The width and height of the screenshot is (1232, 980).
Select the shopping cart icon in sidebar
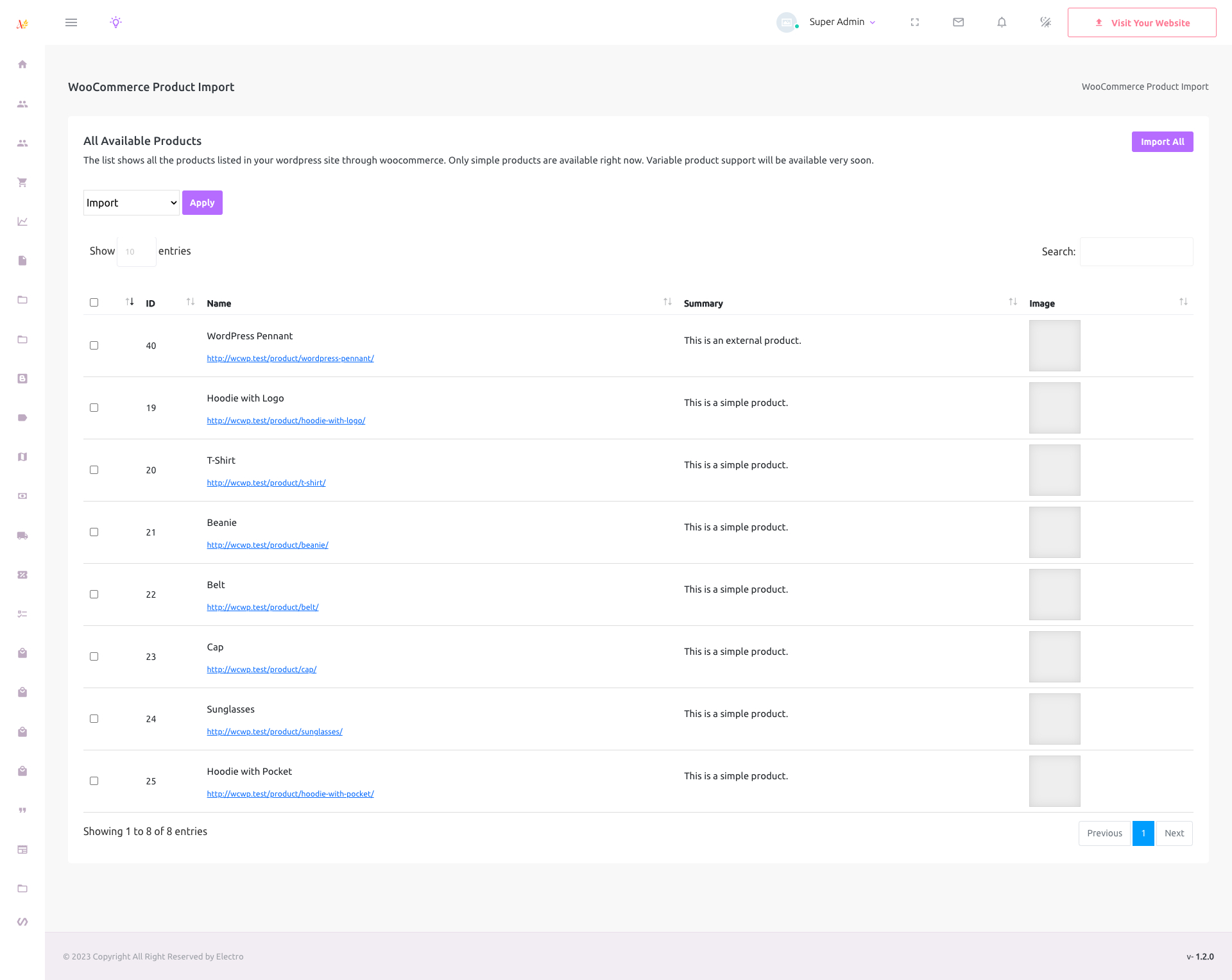point(22,182)
